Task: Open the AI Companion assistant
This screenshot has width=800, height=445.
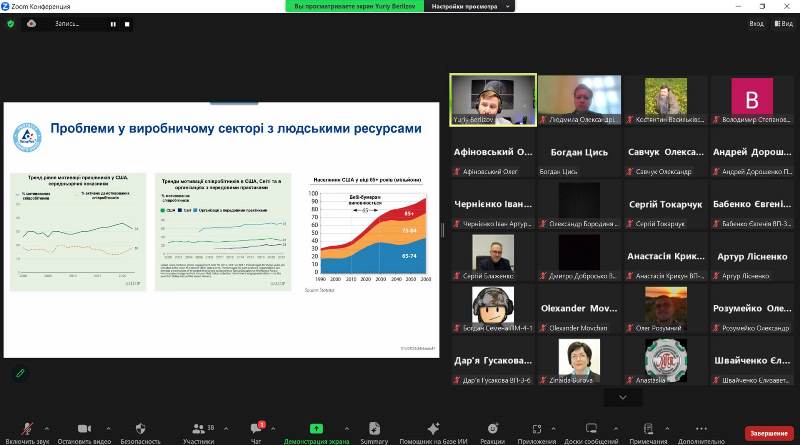Action: click(433, 433)
